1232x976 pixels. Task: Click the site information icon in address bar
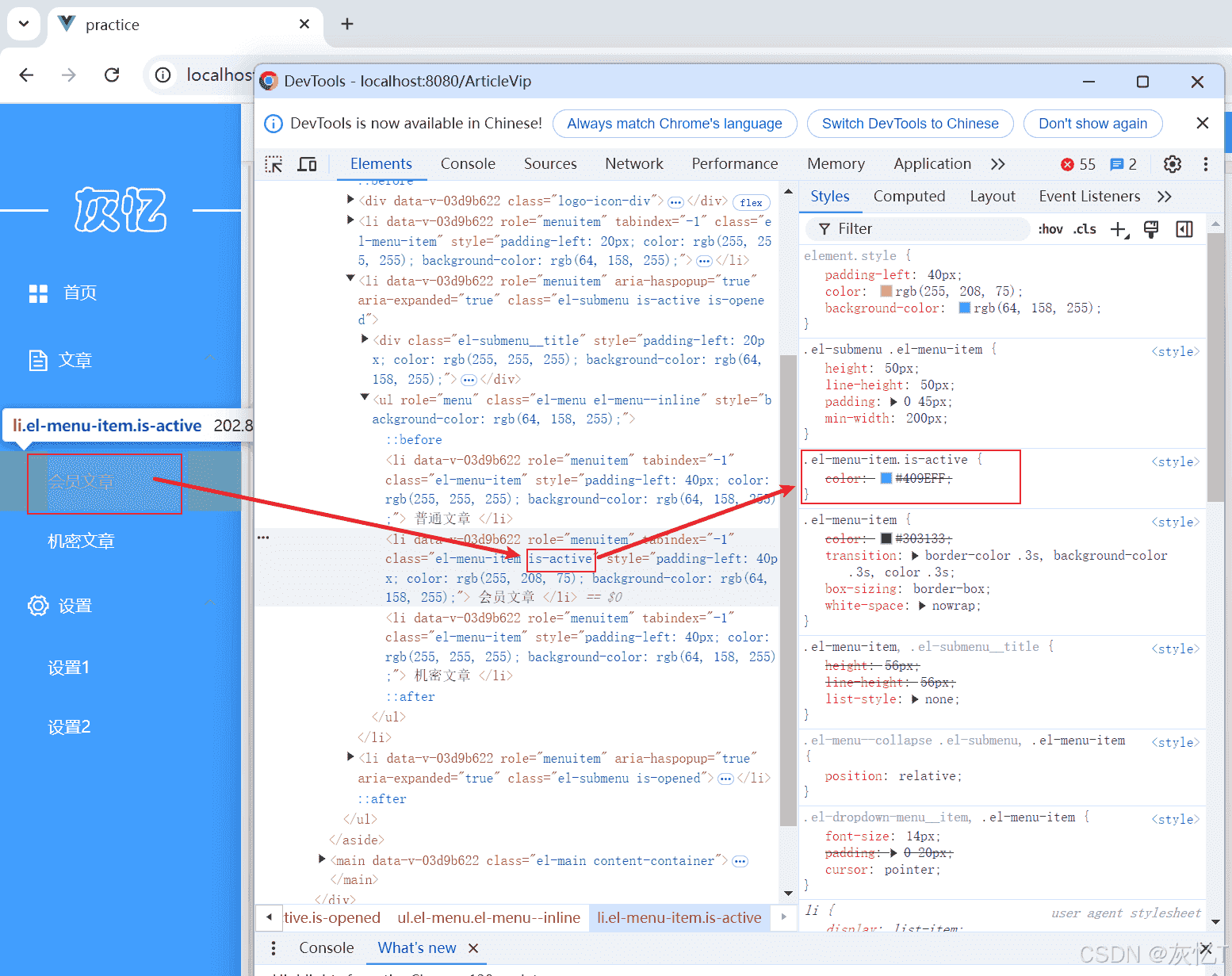[x=163, y=75]
